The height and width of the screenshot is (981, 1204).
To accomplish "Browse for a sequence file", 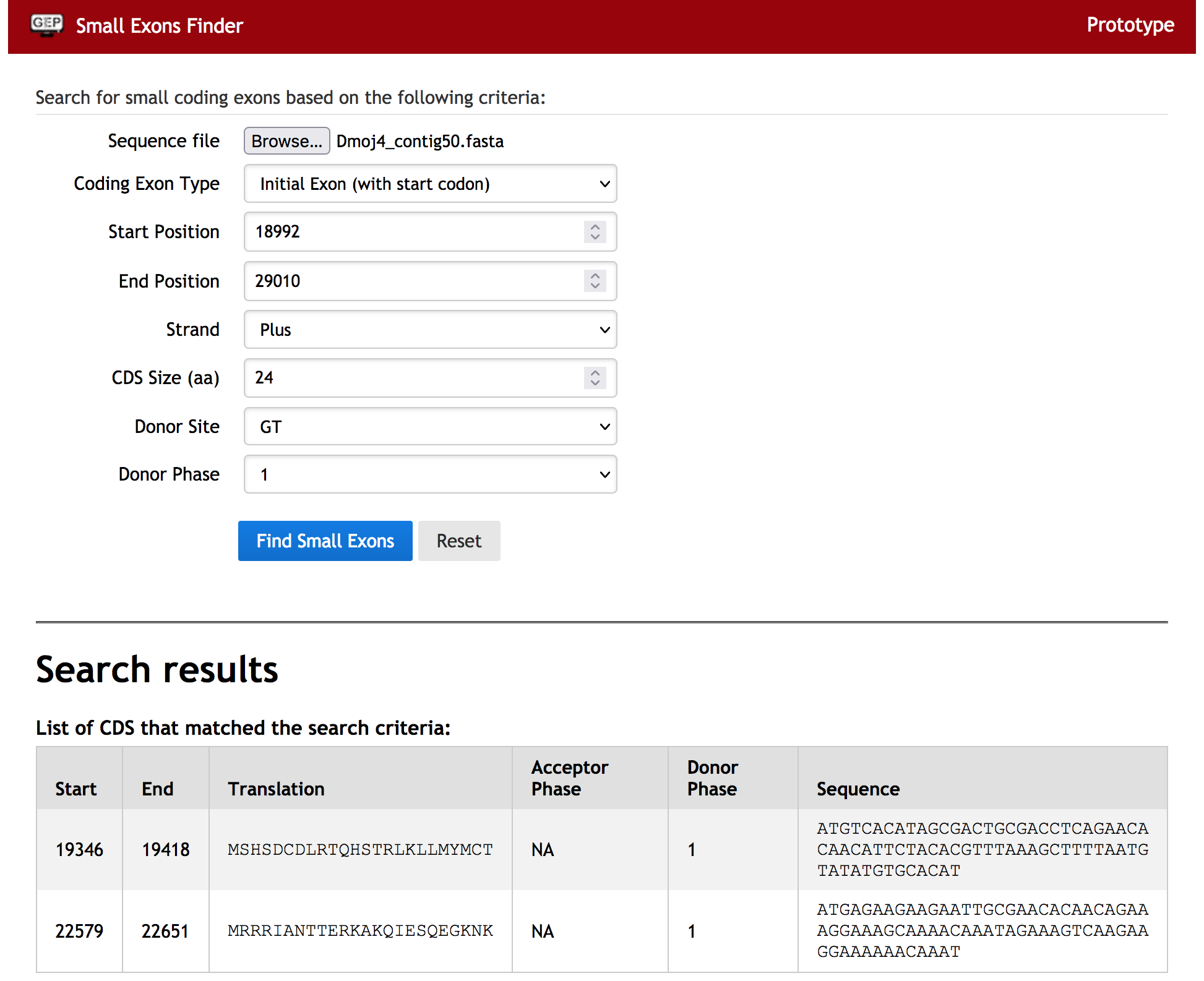I will pos(286,141).
